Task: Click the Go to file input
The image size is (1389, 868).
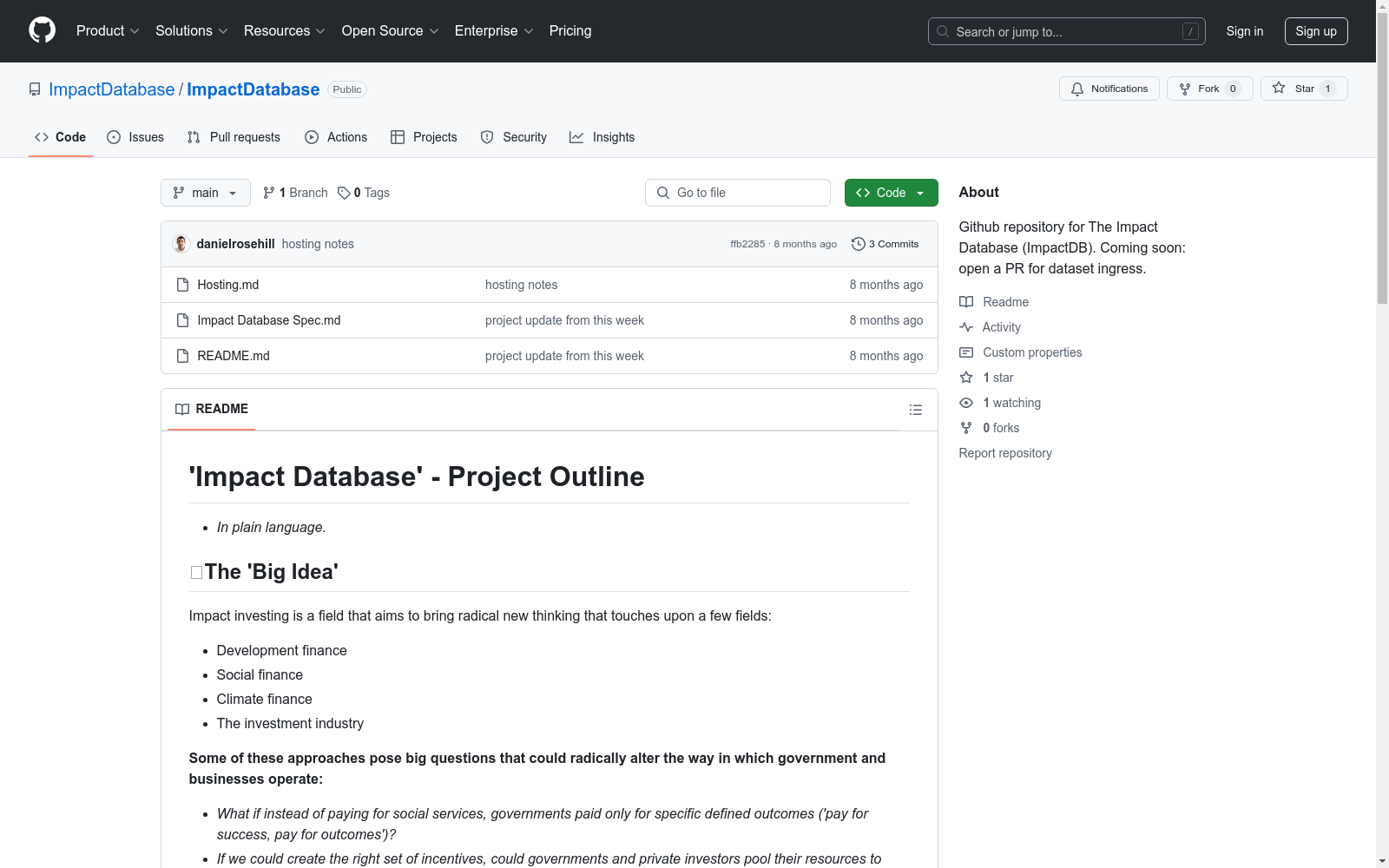Action: pos(738,193)
